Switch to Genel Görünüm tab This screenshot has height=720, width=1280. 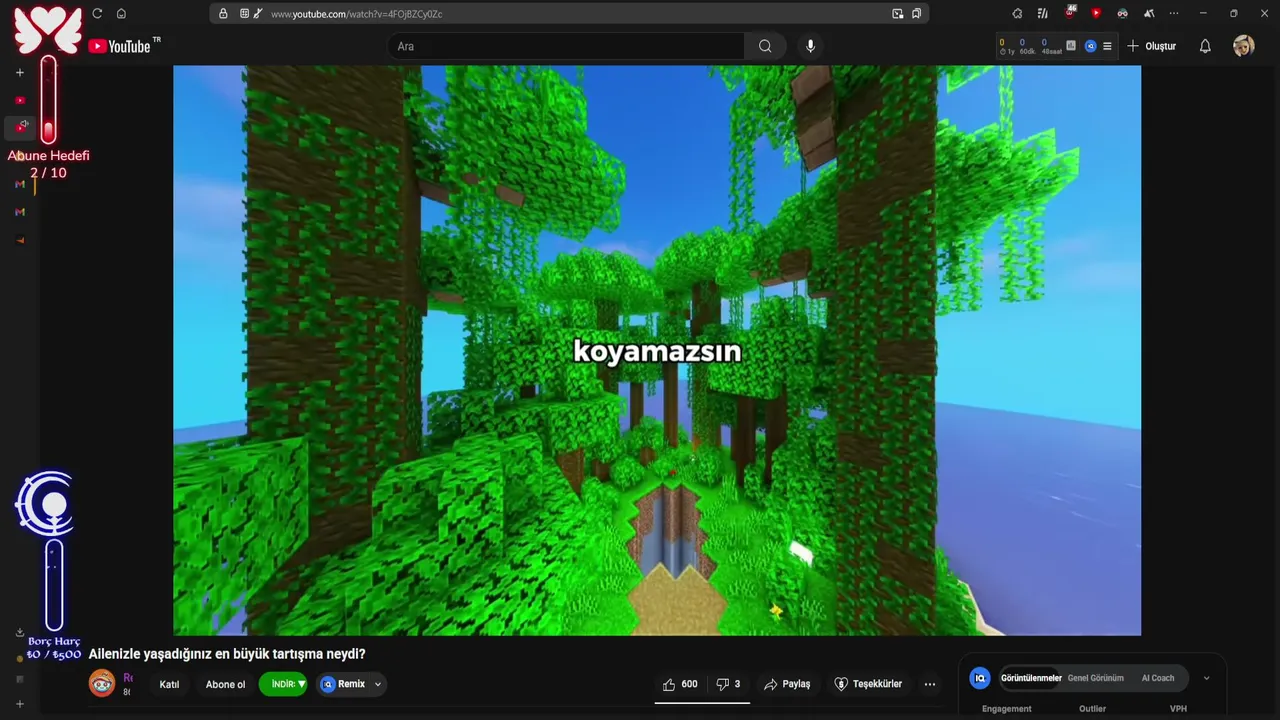click(1095, 678)
